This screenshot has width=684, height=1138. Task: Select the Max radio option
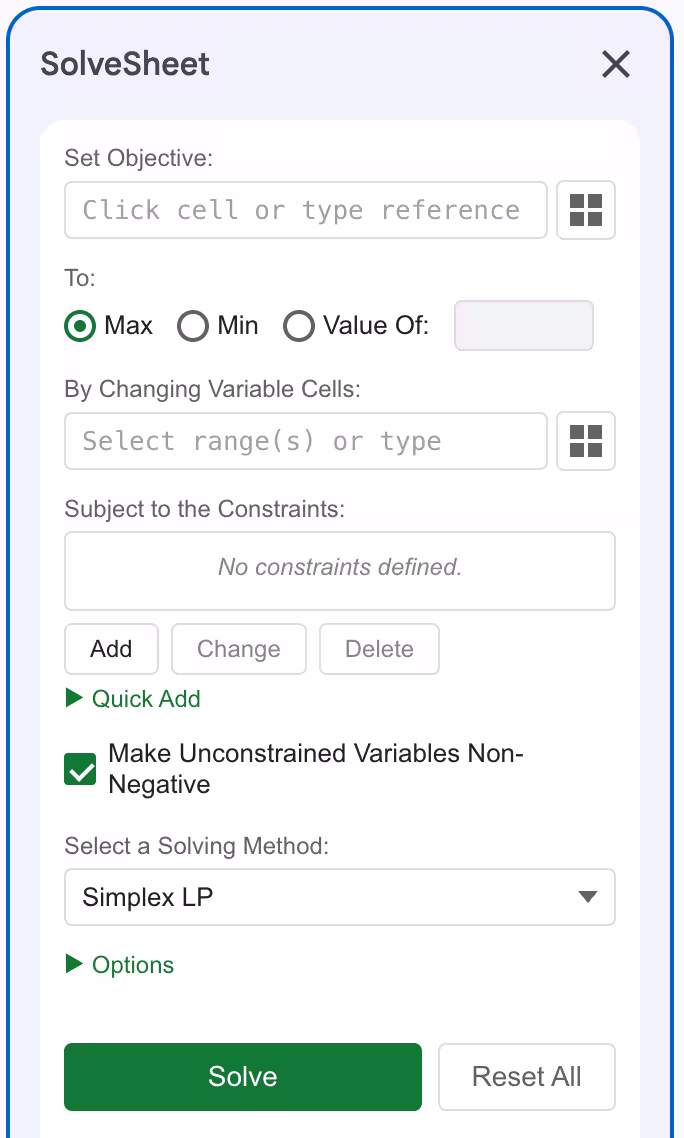80,326
